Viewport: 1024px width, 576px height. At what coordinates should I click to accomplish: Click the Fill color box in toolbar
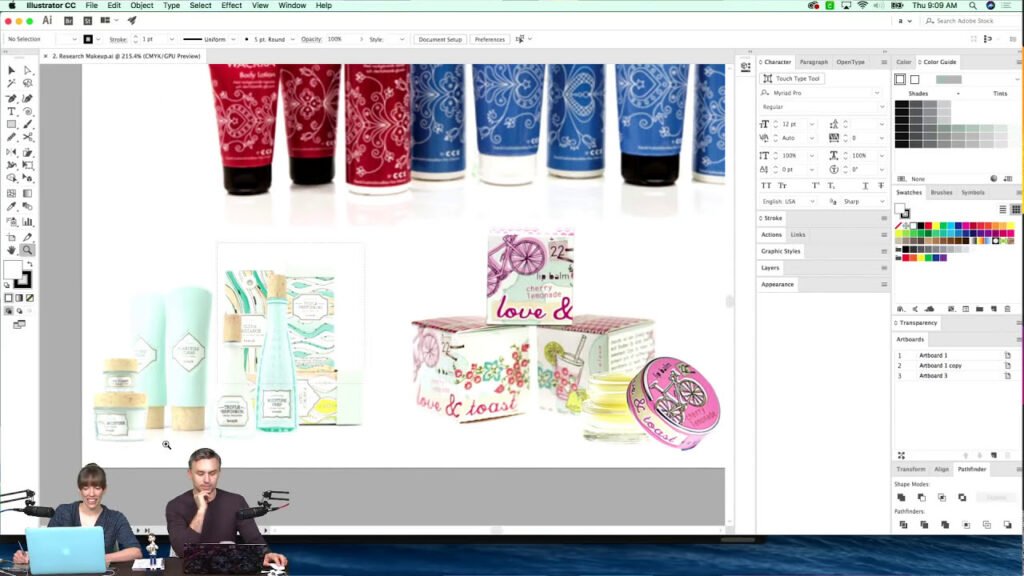(x=12, y=270)
